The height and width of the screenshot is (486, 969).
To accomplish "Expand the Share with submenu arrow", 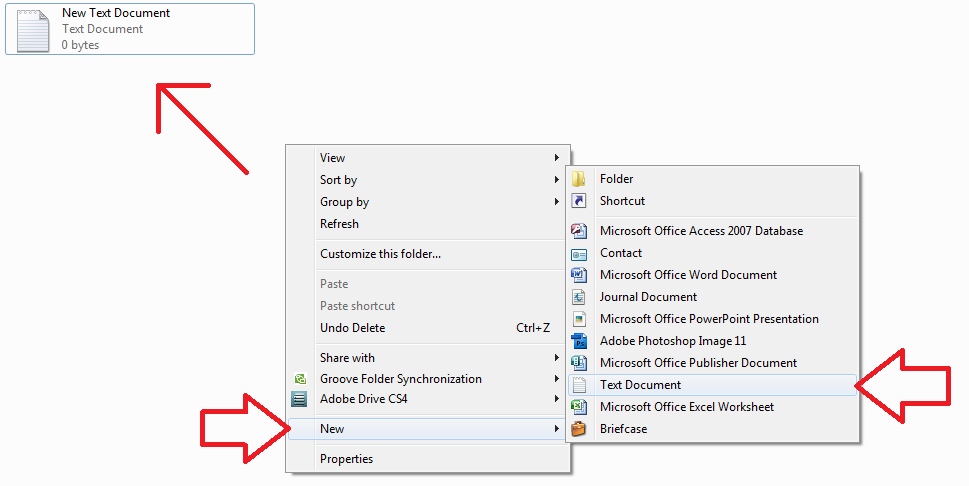I will (x=557, y=357).
